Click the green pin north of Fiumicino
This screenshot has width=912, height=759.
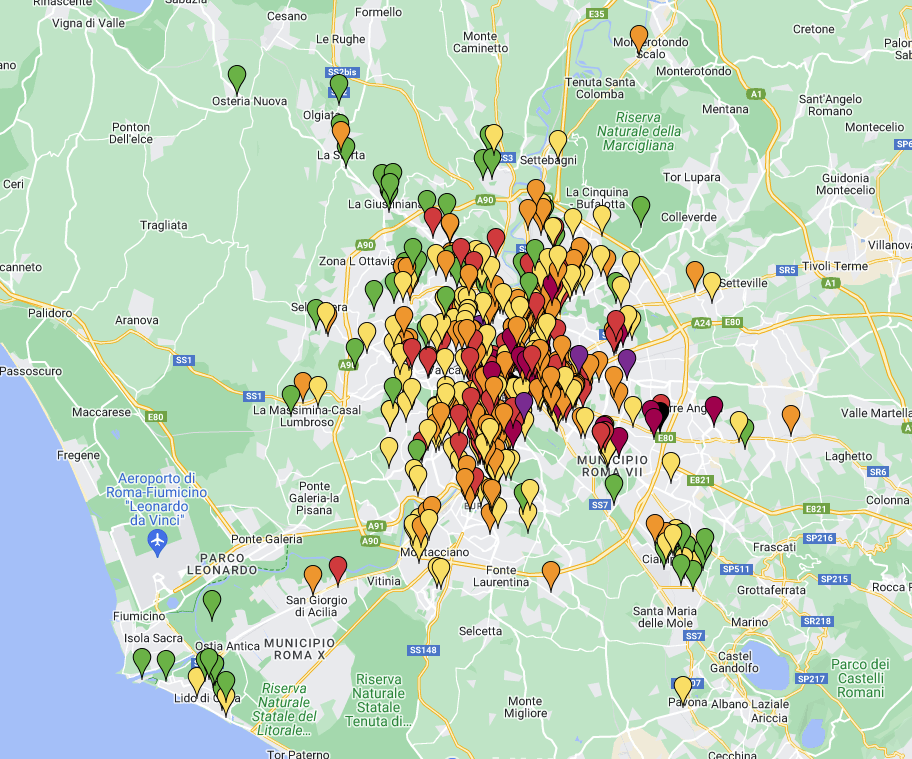pyautogui.click(x=212, y=603)
